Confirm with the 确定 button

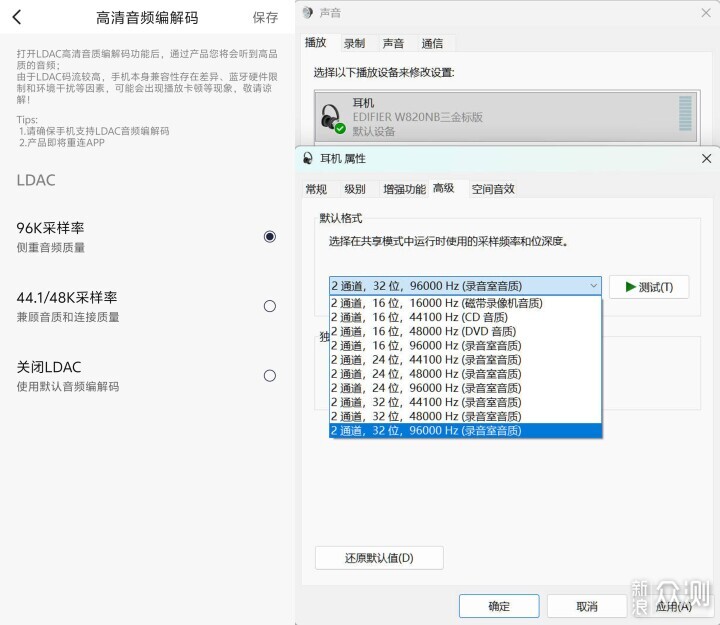click(x=499, y=606)
